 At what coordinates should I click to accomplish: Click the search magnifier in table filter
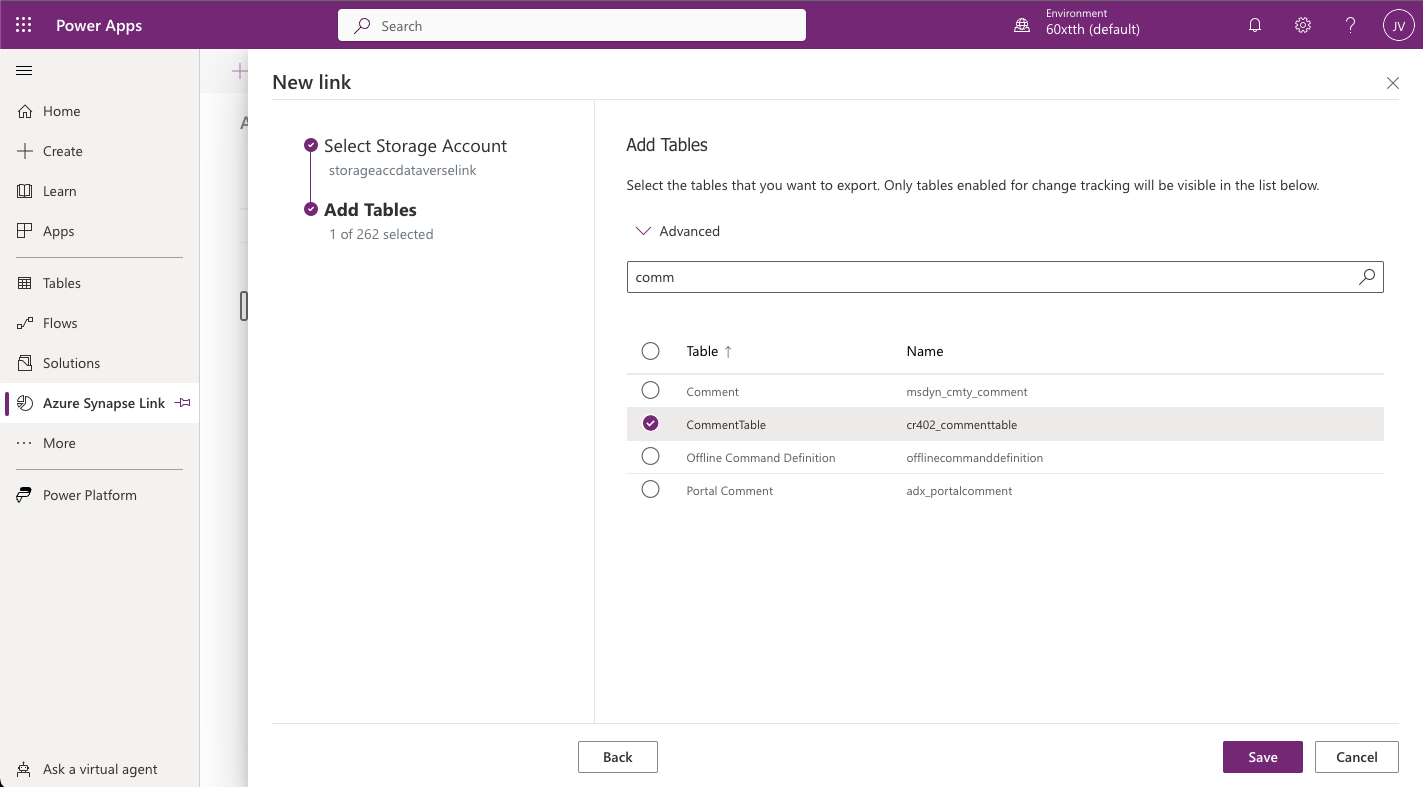[1367, 277]
